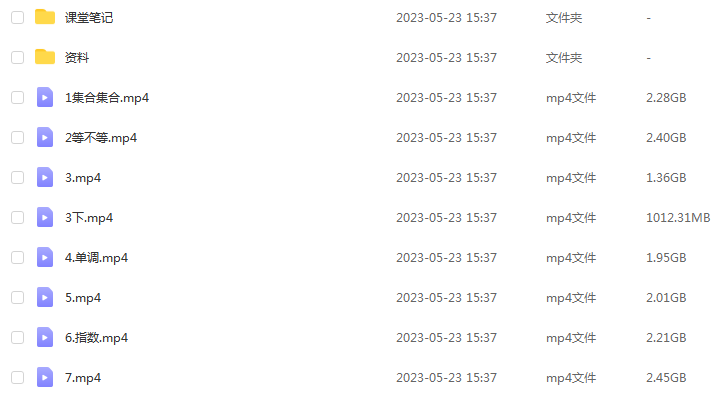Click video file icon beside 5.mp4
Viewport: 719px width, 401px height.
45,297
